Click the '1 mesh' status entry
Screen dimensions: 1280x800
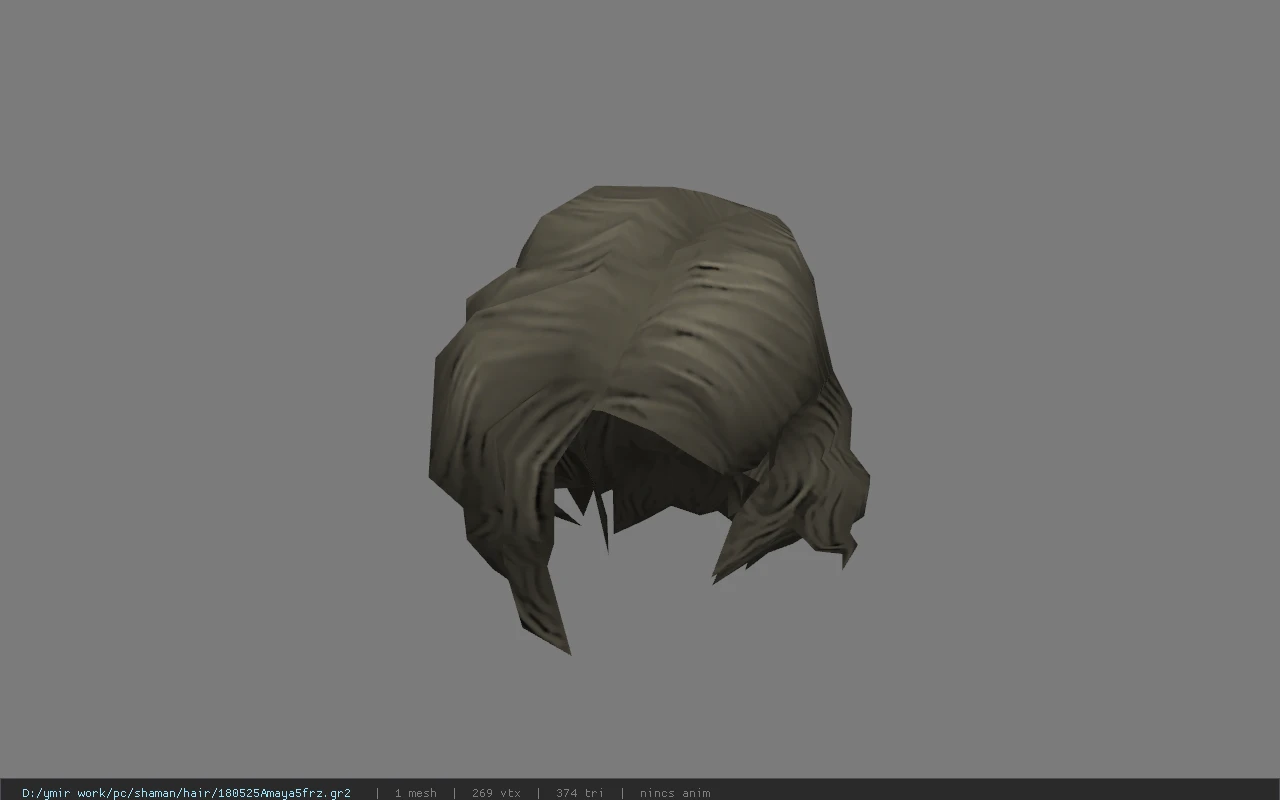click(415, 793)
